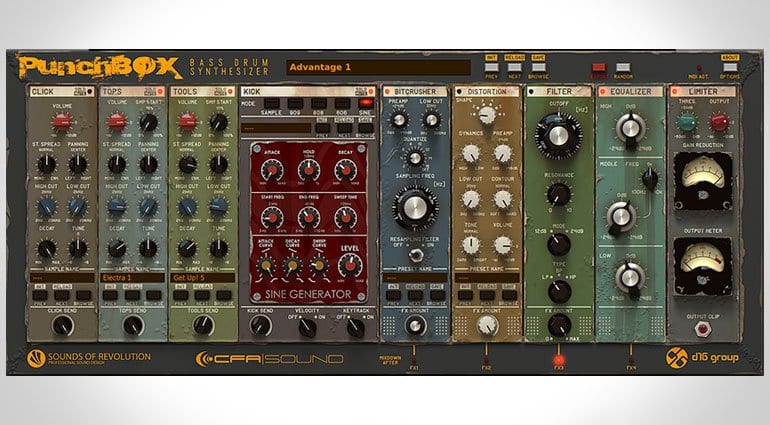Disable the Equalizer effect LED
Viewport: 770px width, 425px height.
pos(603,92)
